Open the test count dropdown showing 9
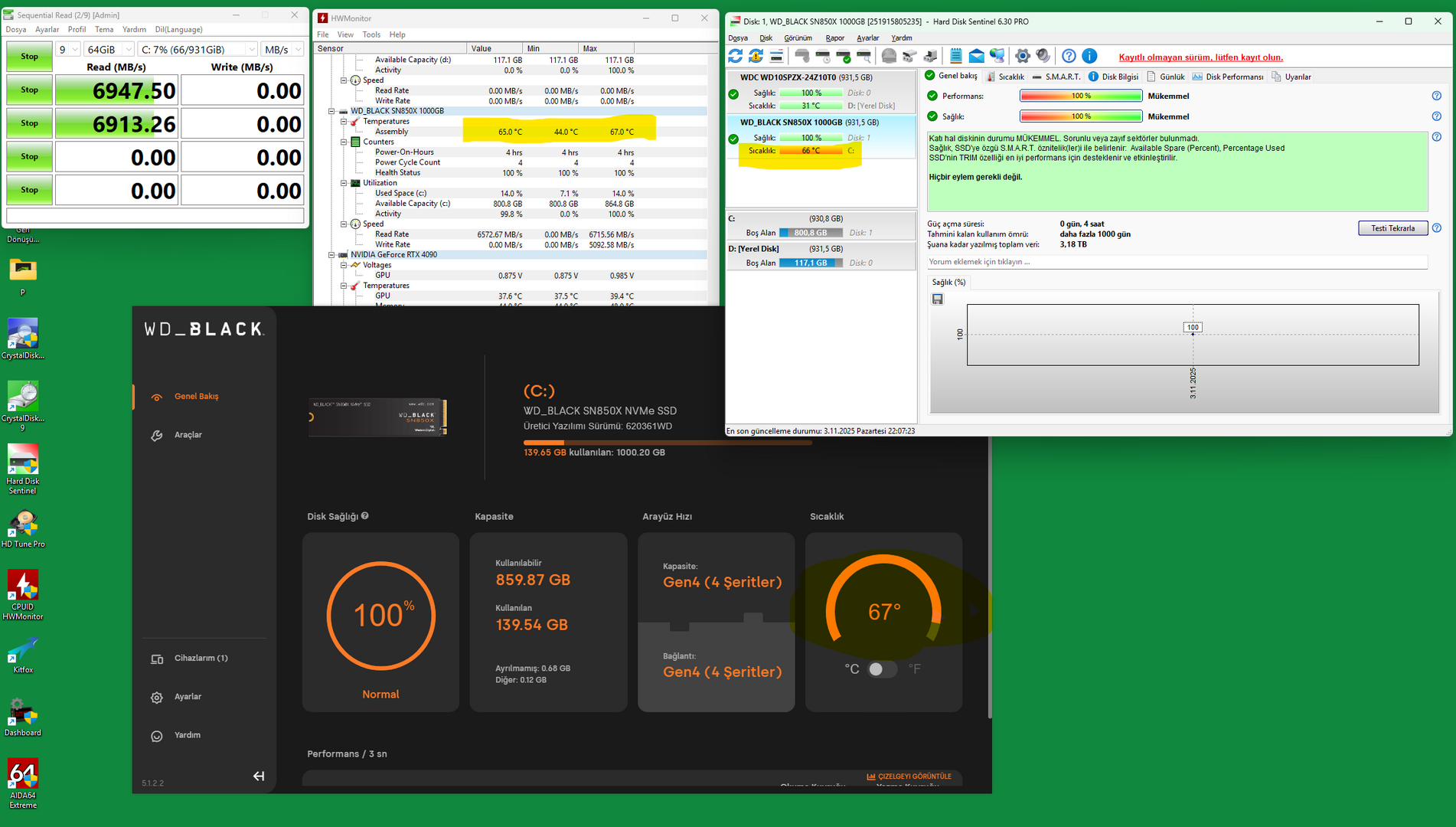This screenshot has height=827, width=1456. pos(68,50)
